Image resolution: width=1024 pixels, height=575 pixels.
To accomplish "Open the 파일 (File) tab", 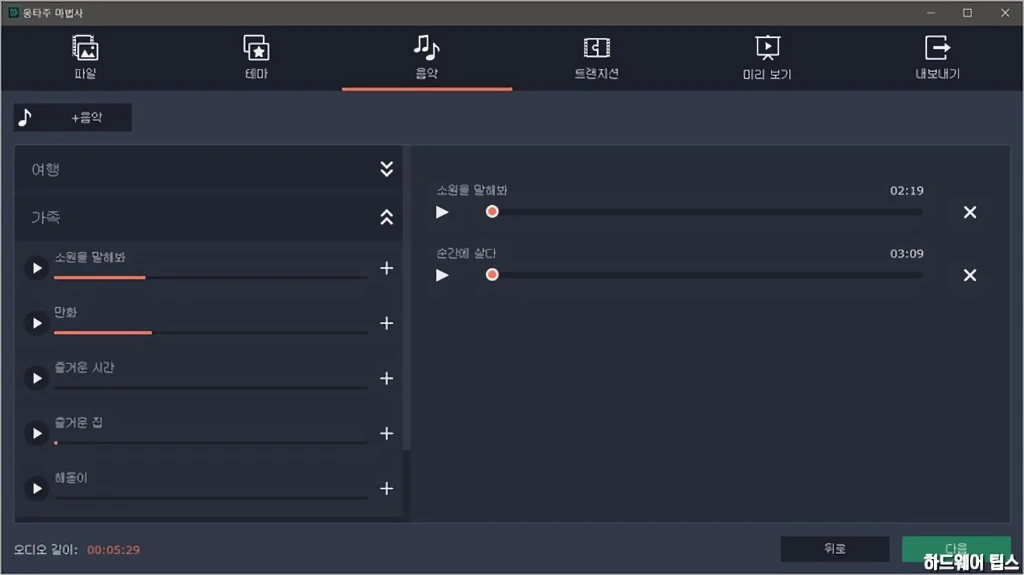I will pos(86,58).
